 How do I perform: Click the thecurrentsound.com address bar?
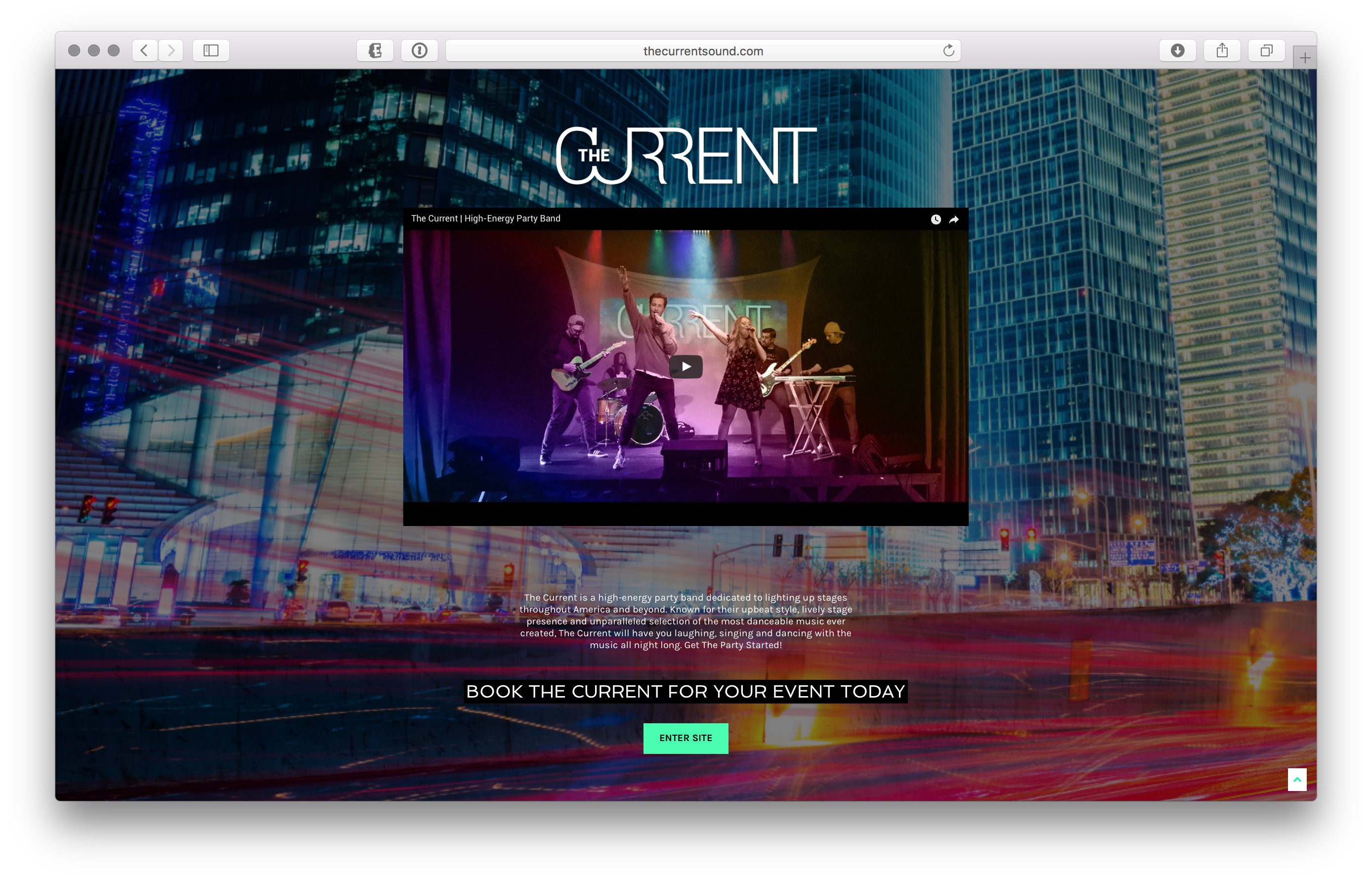pos(703,51)
